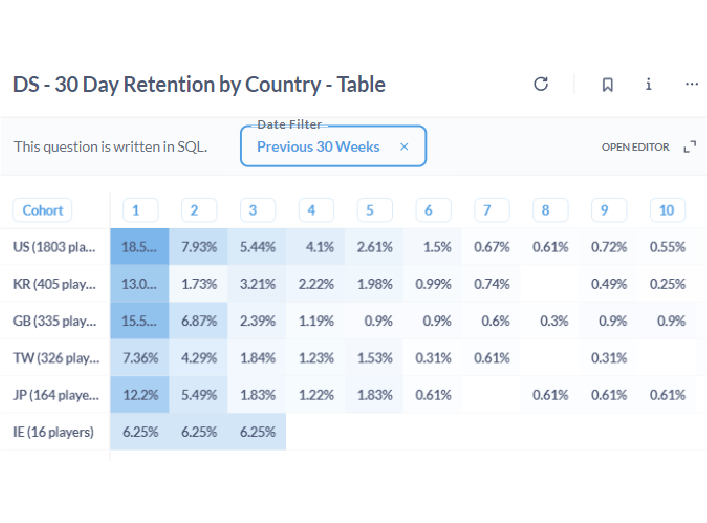
Task: Click column 10 header
Action: 667,210
